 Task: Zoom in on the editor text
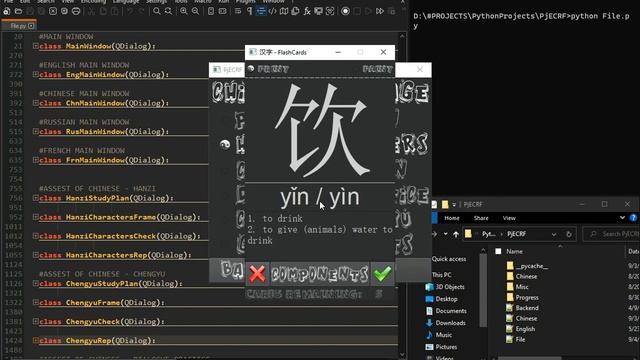point(184,11)
